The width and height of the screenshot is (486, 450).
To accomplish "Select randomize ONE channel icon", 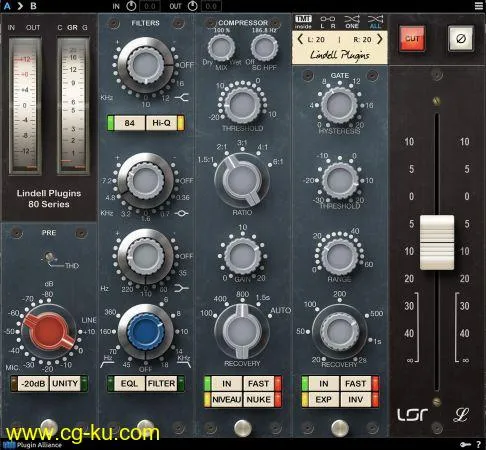I will [x=352, y=21].
